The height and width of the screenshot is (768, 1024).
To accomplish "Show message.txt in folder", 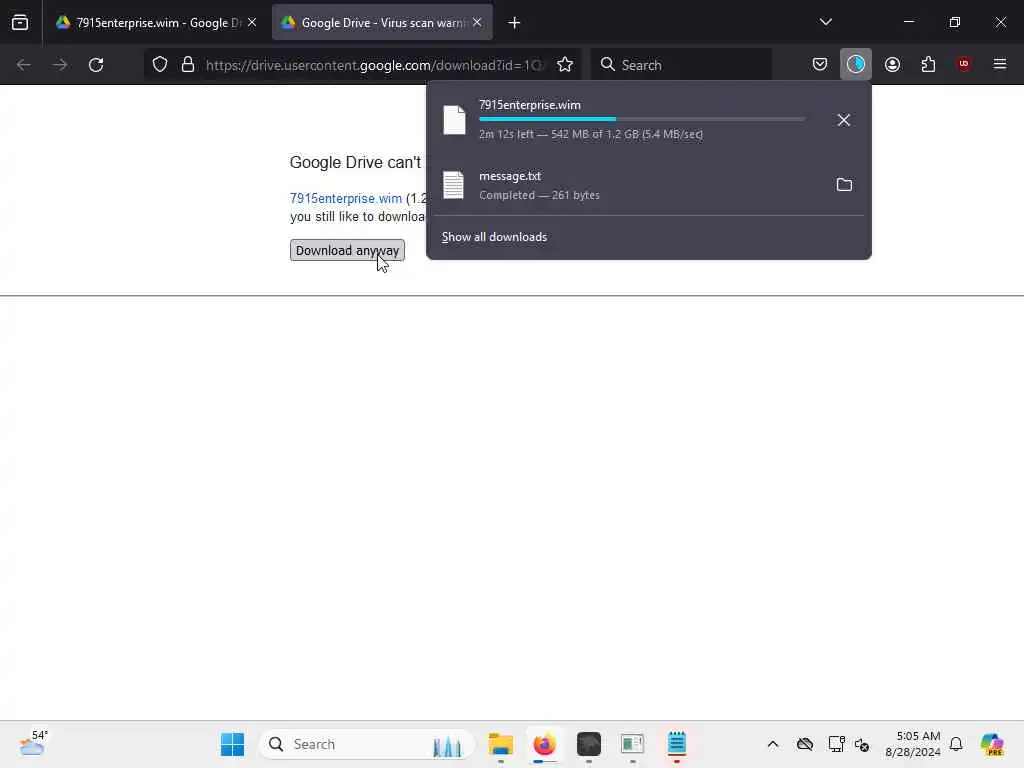I will [x=844, y=185].
